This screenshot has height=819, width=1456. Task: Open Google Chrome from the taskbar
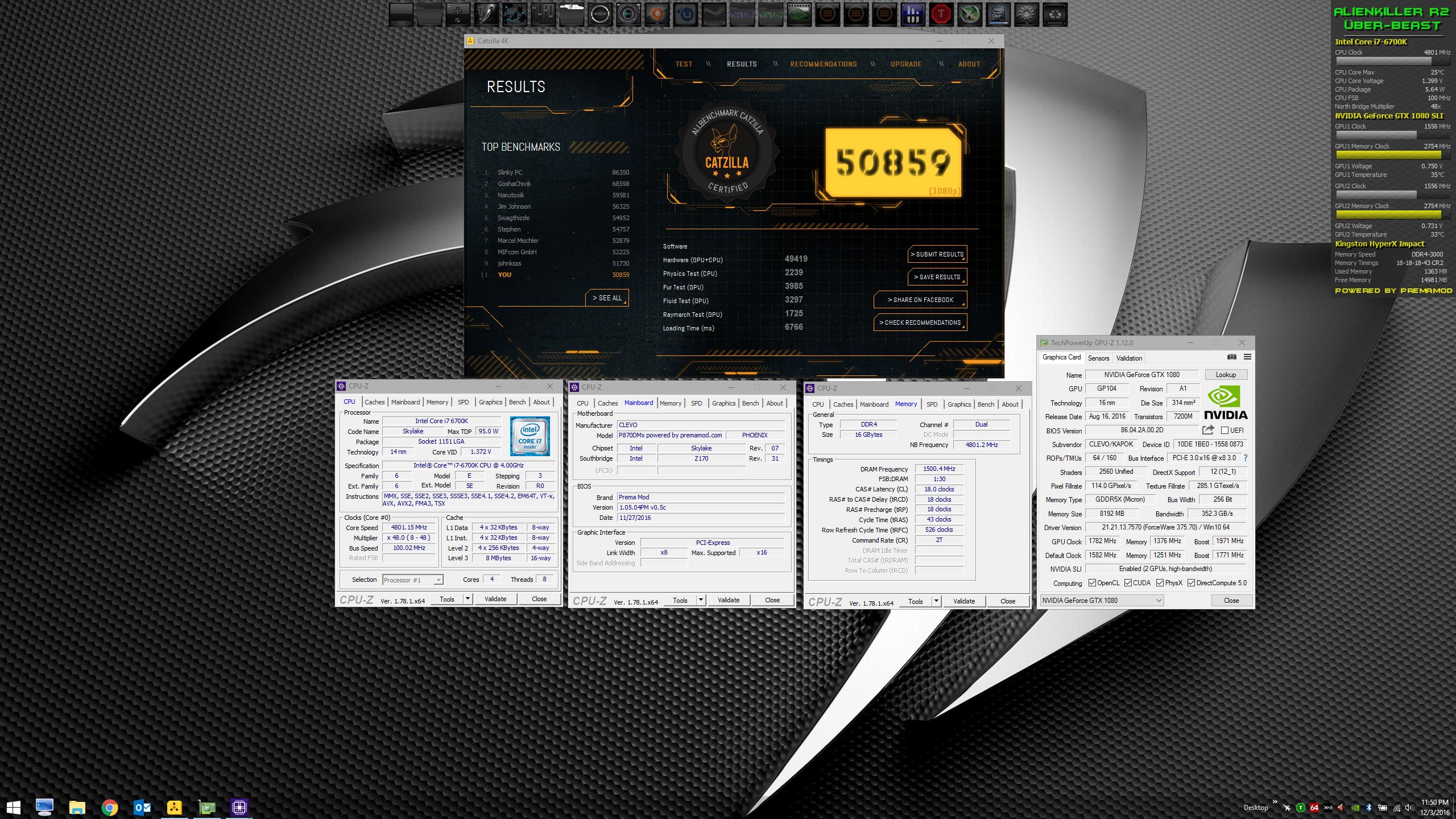[110, 807]
